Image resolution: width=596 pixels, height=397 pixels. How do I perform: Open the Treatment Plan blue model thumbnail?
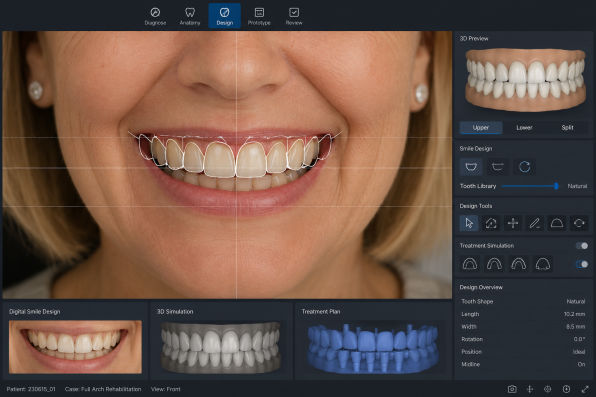coord(373,349)
